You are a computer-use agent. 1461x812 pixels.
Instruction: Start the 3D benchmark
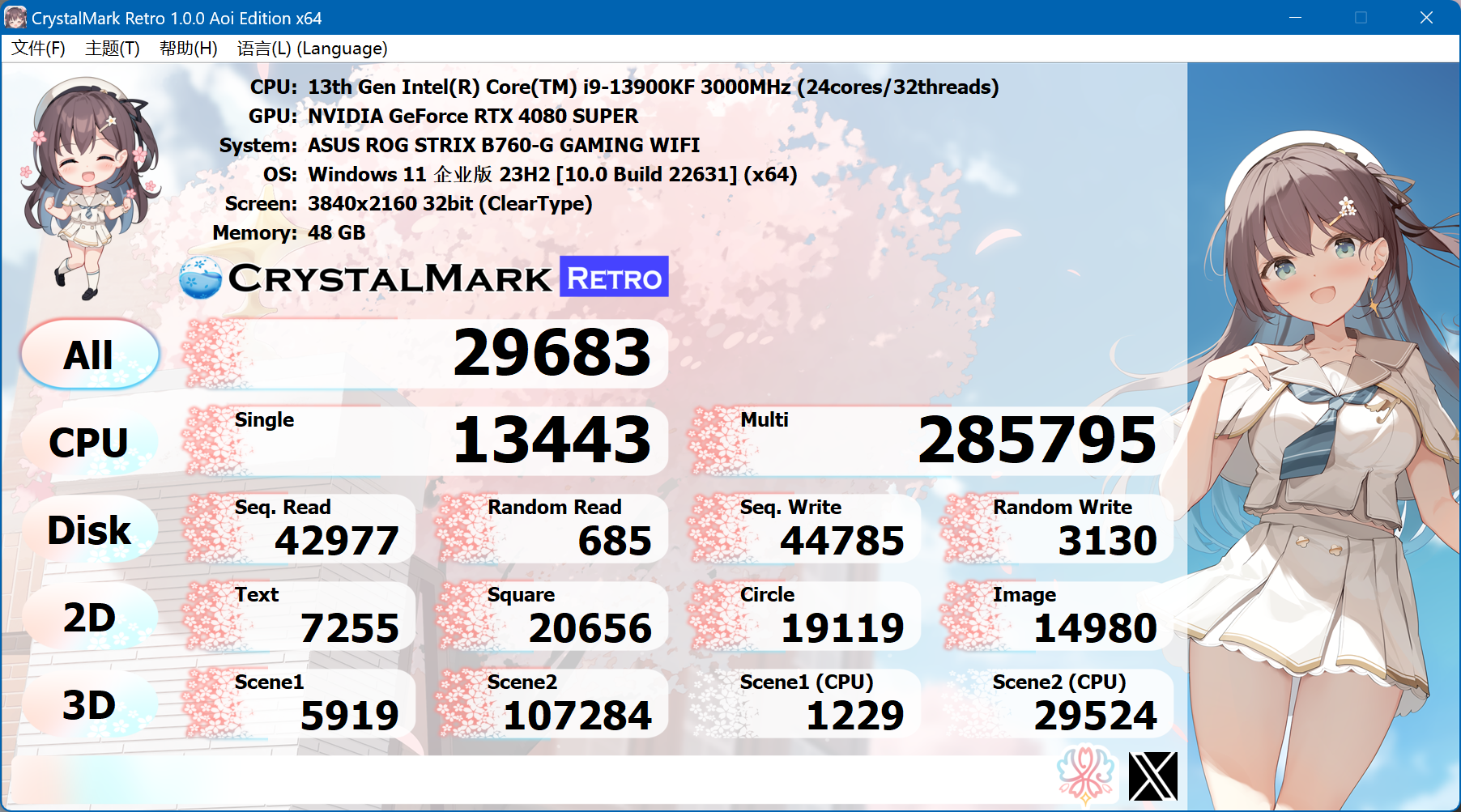[90, 704]
